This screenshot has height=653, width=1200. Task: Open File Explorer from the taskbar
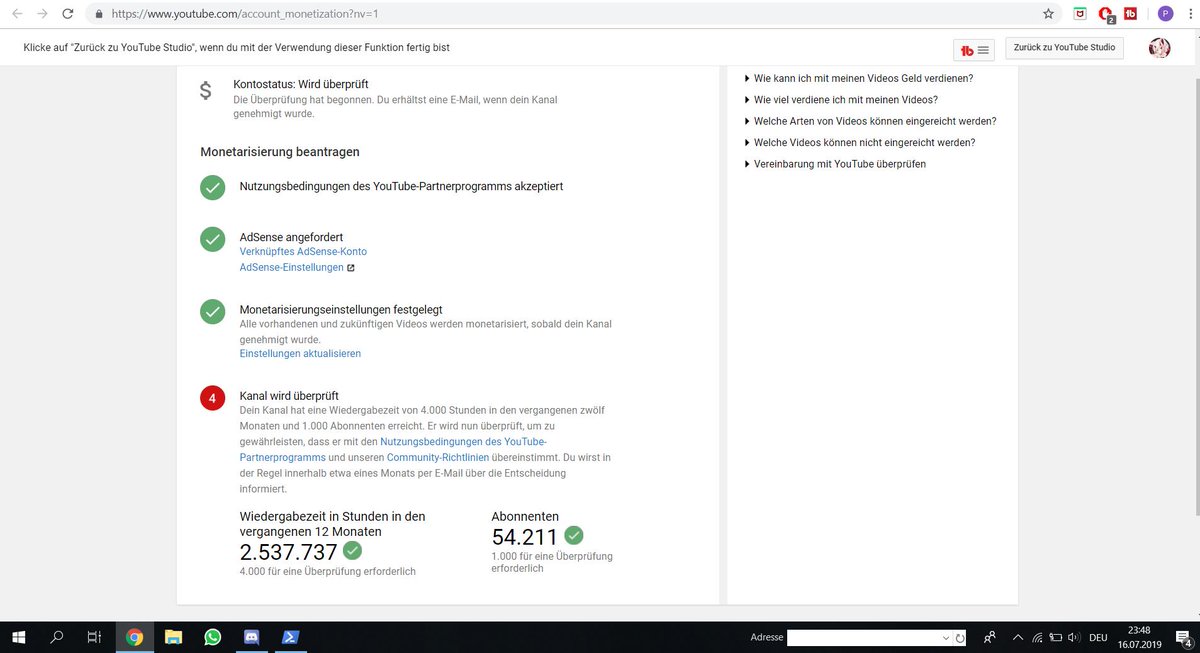click(x=173, y=637)
